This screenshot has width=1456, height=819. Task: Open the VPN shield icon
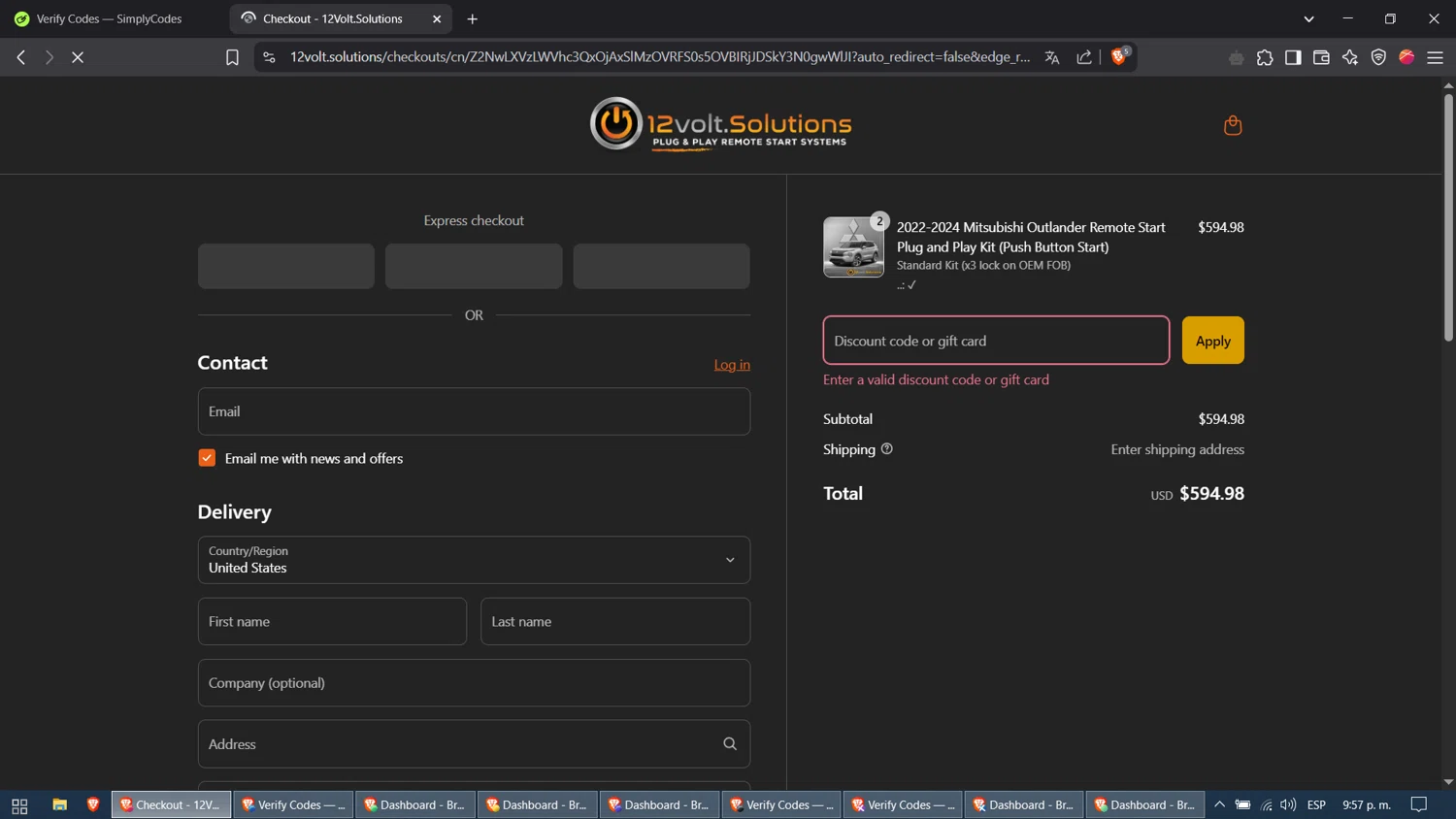[x=1378, y=58]
